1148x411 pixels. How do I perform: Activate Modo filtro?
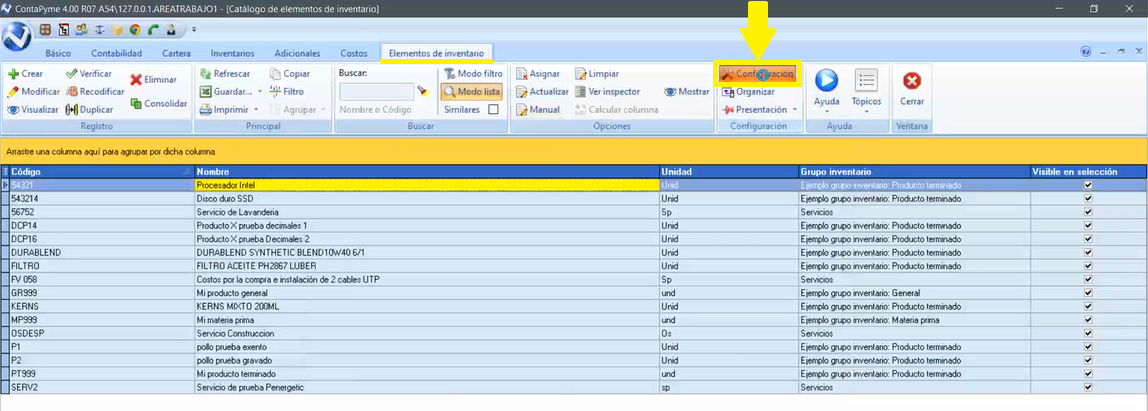click(473, 74)
